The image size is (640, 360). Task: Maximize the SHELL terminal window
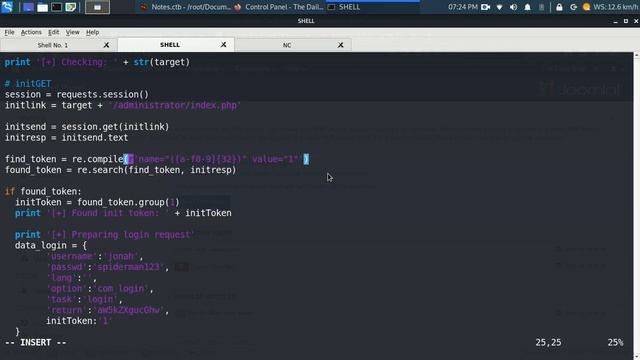pos(626,21)
